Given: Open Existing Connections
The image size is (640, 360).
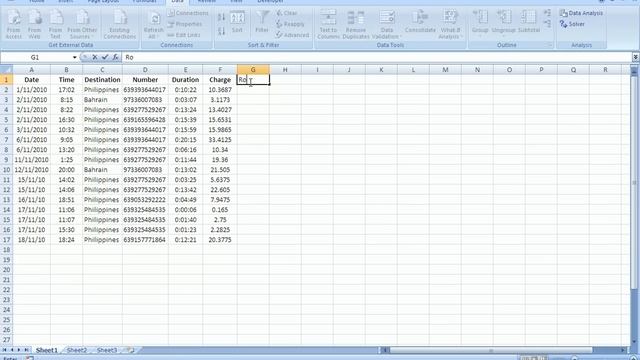Looking at the screenshot, I should click(x=120, y=24).
